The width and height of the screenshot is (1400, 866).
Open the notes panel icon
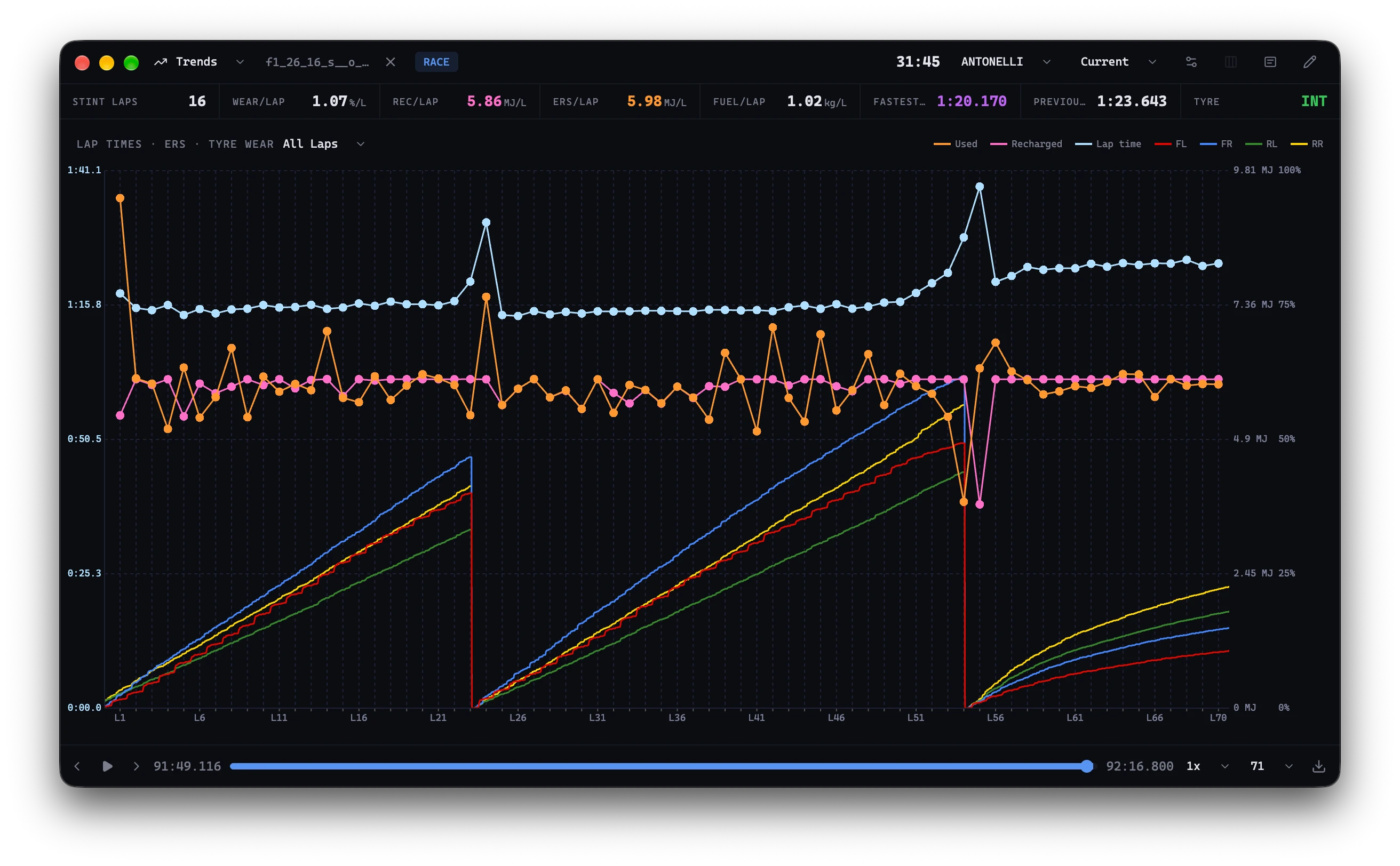point(1270,62)
